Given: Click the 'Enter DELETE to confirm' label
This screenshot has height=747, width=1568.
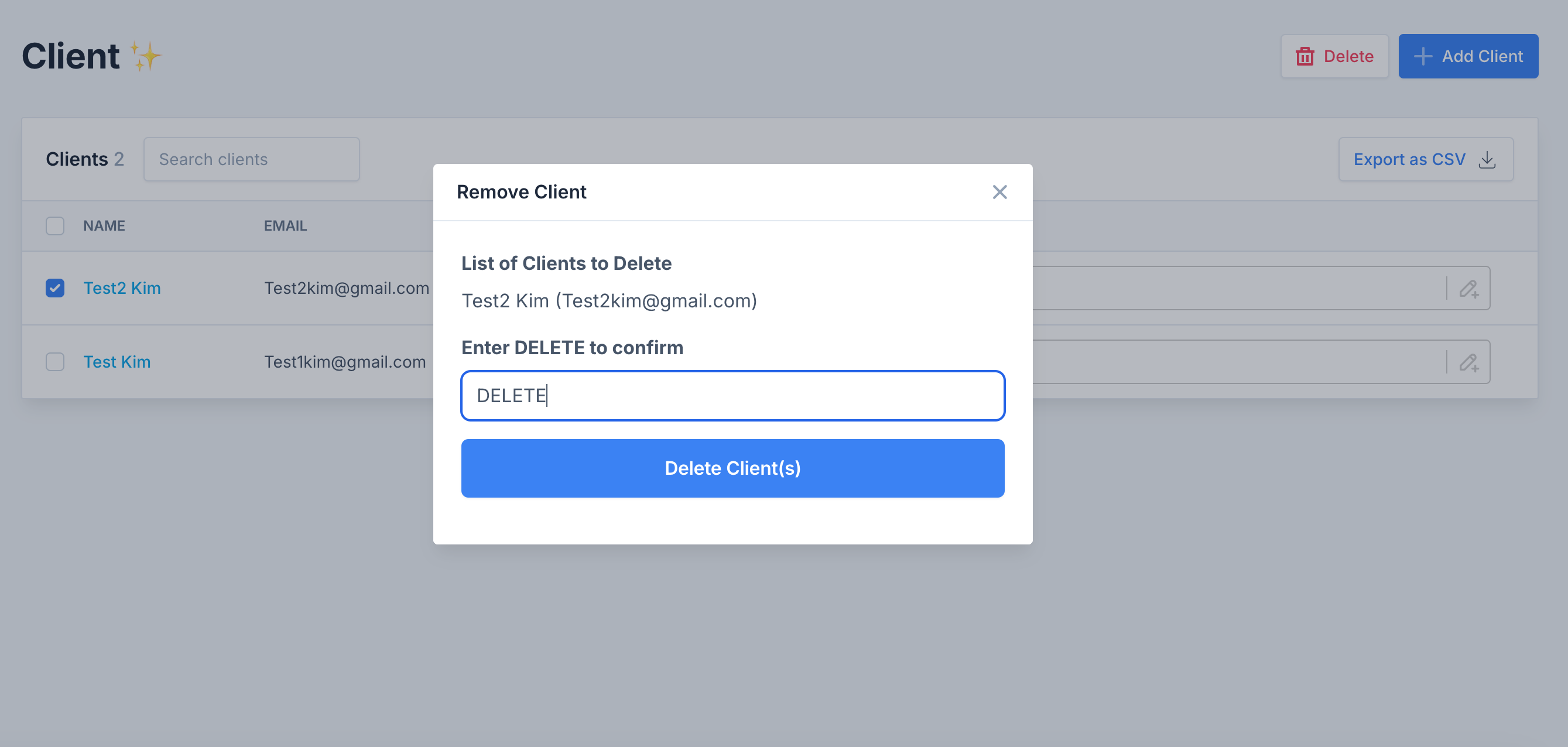Looking at the screenshot, I should pyautogui.click(x=572, y=348).
